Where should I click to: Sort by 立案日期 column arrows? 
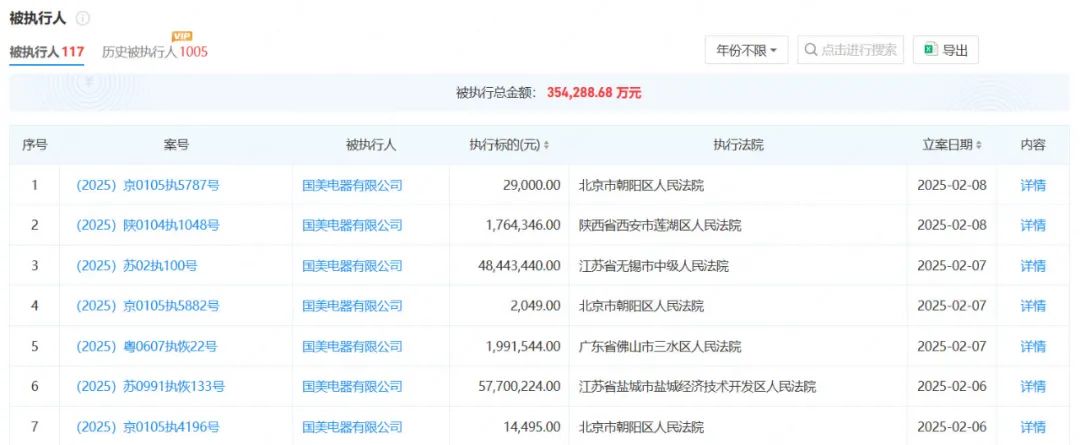tap(978, 146)
